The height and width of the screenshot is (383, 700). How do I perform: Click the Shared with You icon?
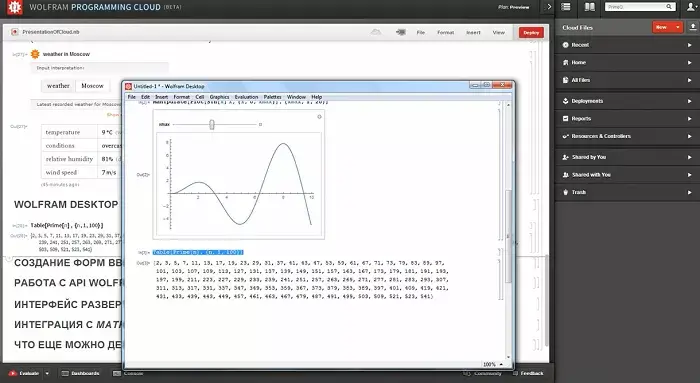coord(566,175)
